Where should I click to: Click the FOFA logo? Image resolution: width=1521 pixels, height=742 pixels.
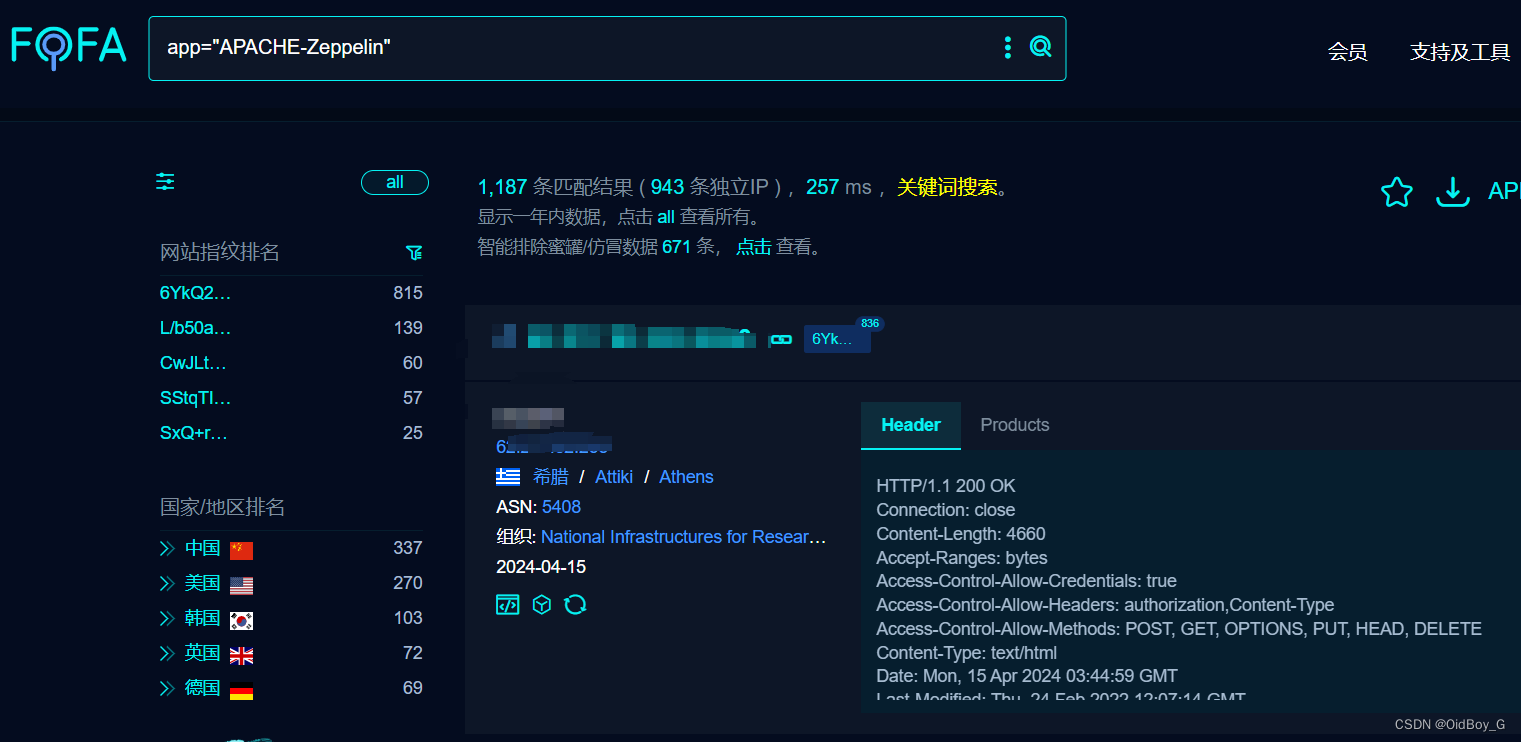coord(69,46)
